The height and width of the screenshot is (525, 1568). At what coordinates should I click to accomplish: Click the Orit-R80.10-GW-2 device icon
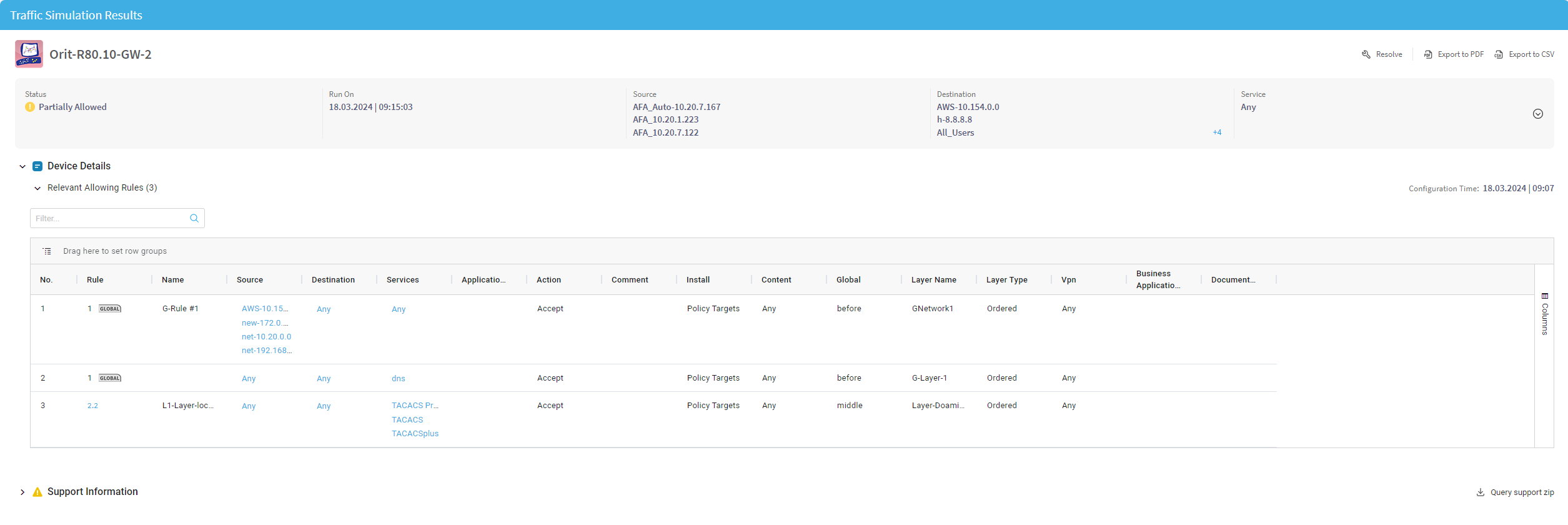click(x=29, y=54)
